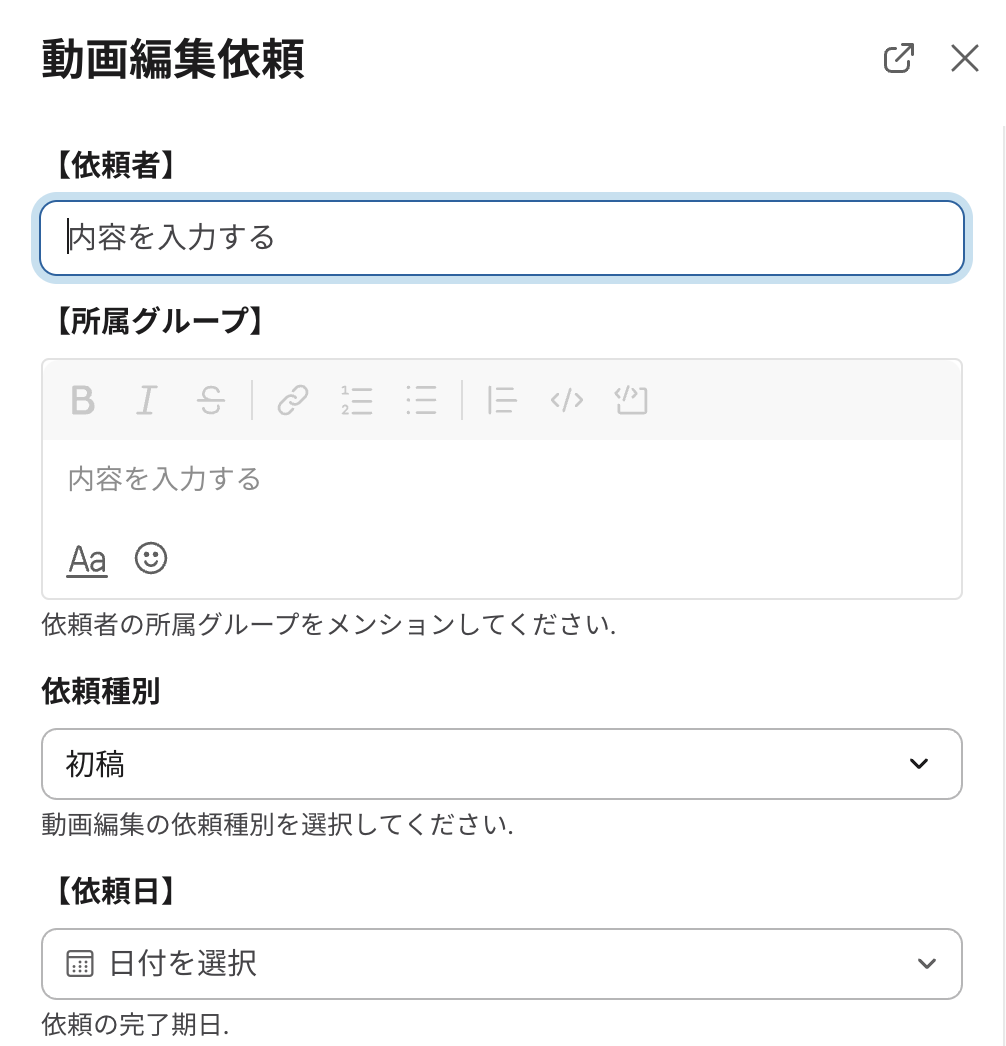Screen dimensions: 1006x1046
Task: Open the emoji picker
Action: click(x=151, y=558)
